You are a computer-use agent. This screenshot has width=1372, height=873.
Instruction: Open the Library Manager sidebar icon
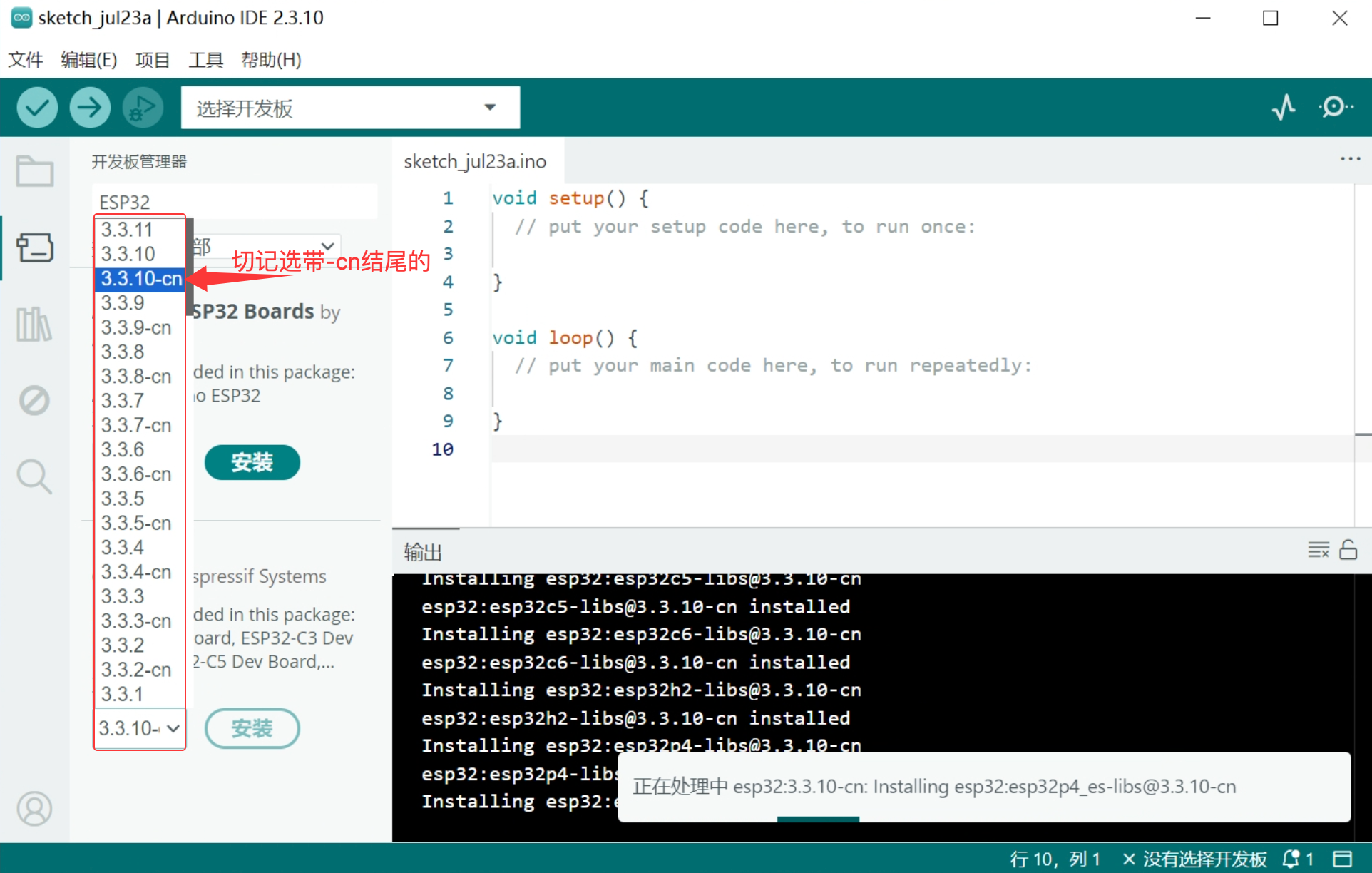(x=34, y=325)
